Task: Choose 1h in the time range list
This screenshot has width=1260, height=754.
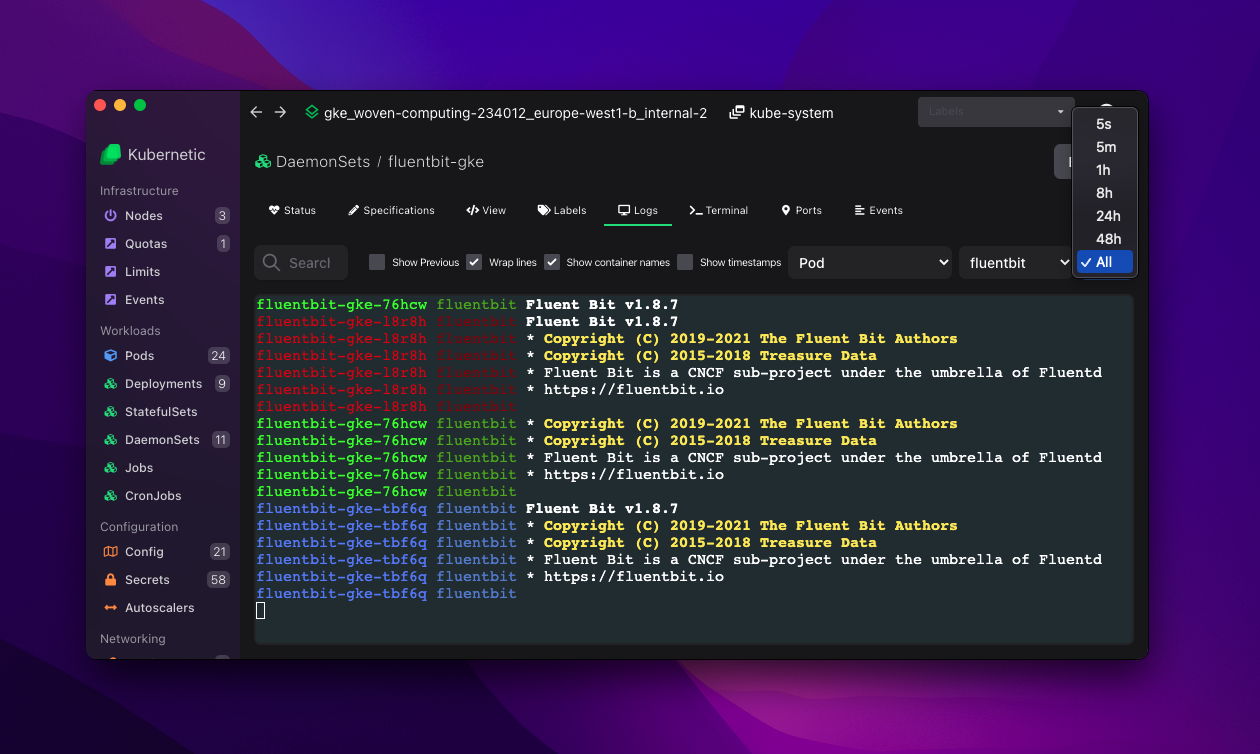Action: click(1104, 170)
